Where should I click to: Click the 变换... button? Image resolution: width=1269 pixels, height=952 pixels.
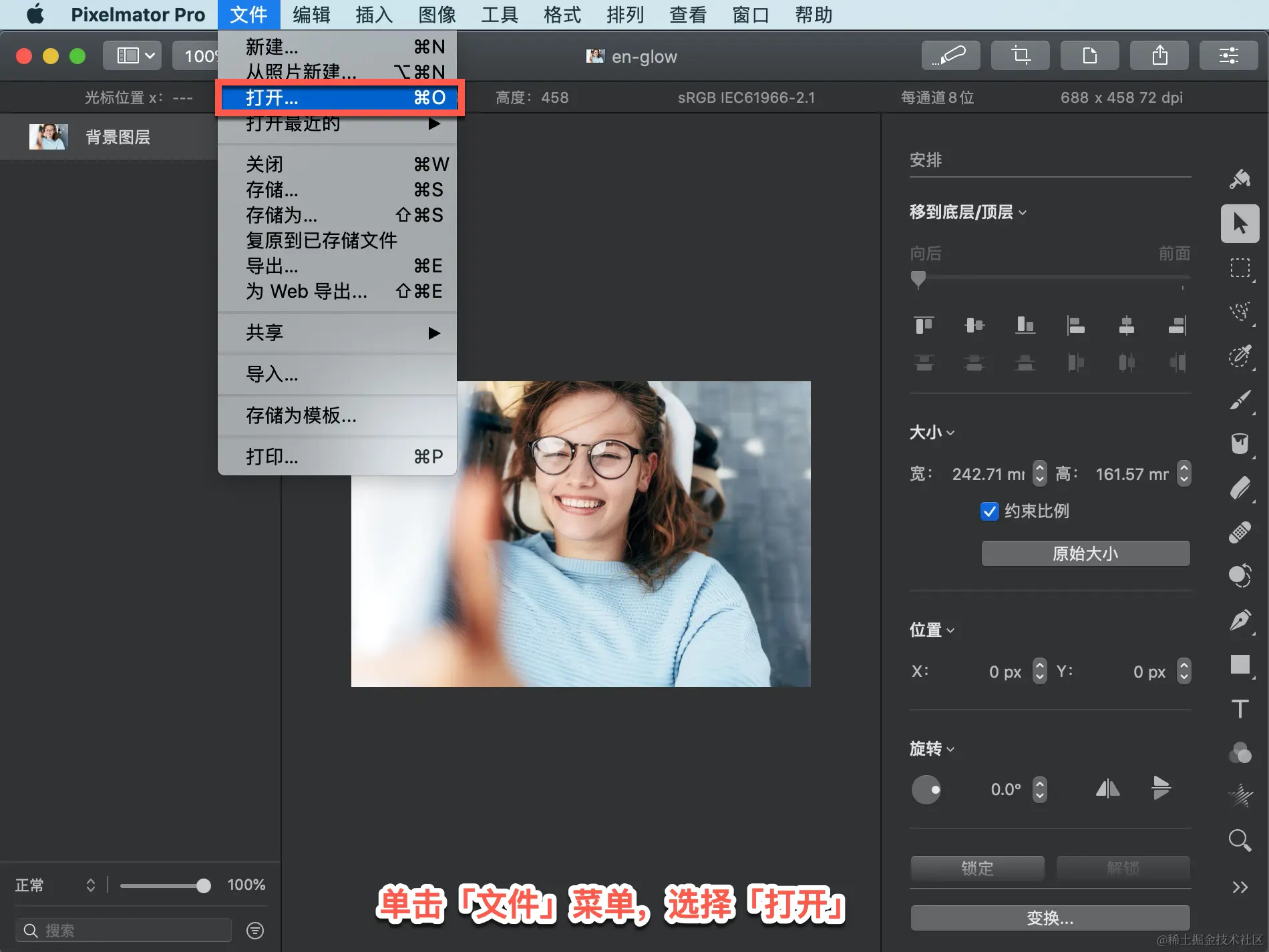tap(1050, 918)
